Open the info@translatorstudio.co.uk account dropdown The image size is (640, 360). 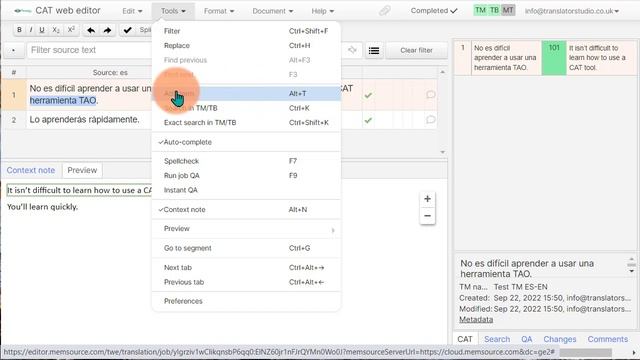572,11
